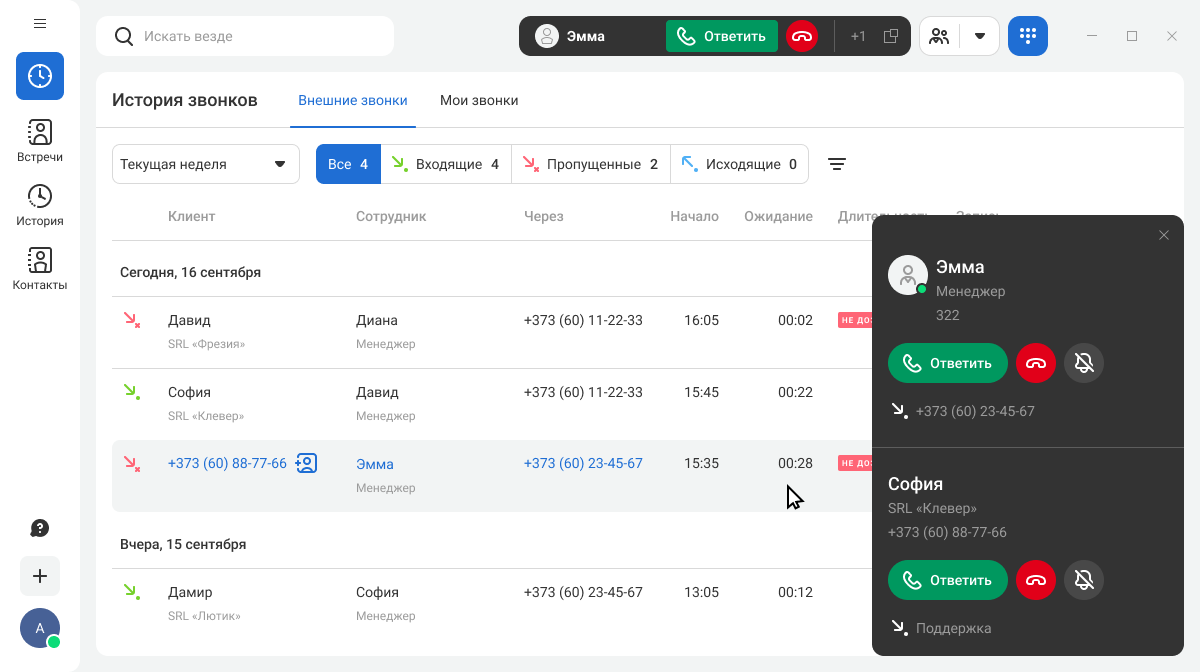Toggle the Пропущенные calls filter
The image size is (1200, 672).
(590, 164)
